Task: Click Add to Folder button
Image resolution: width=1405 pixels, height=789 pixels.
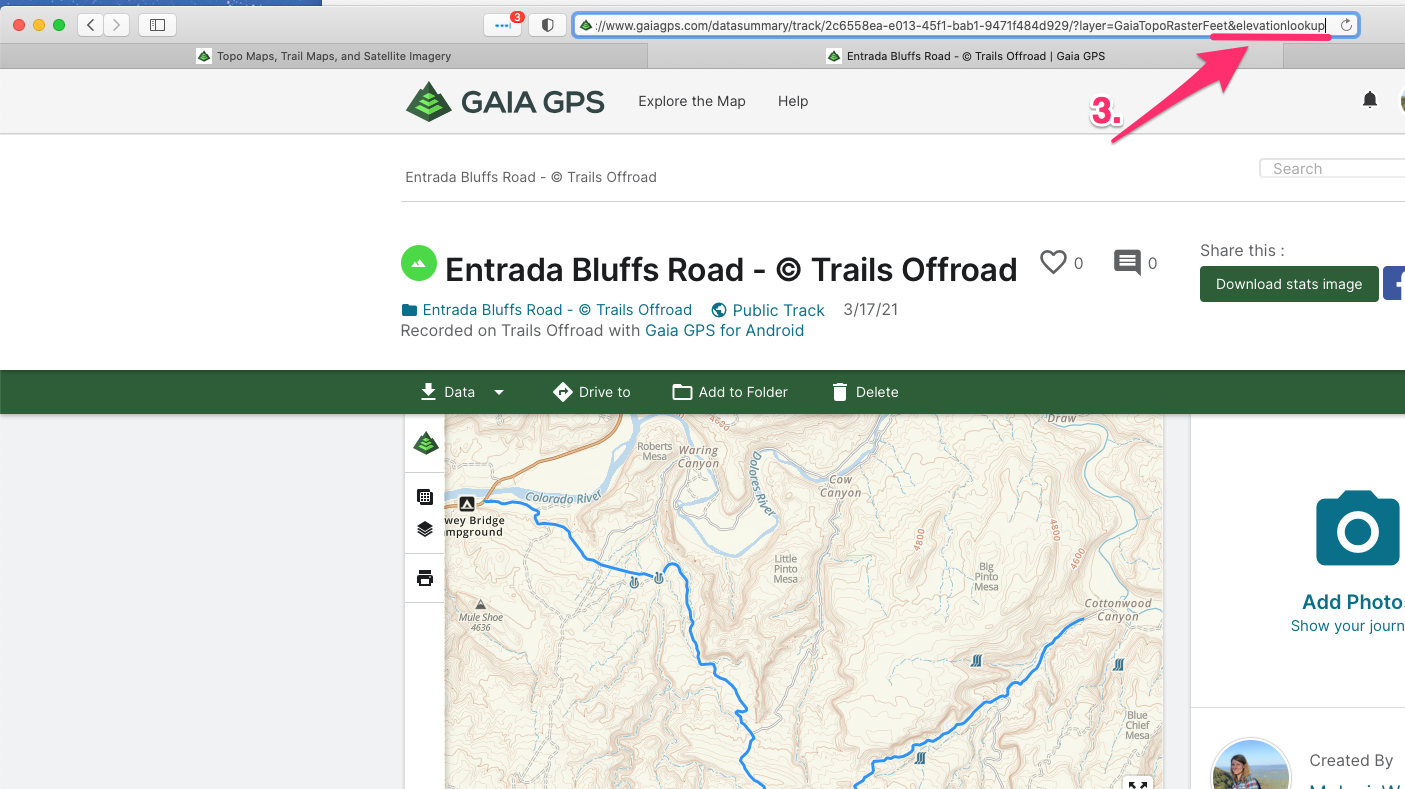Action: click(x=730, y=392)
